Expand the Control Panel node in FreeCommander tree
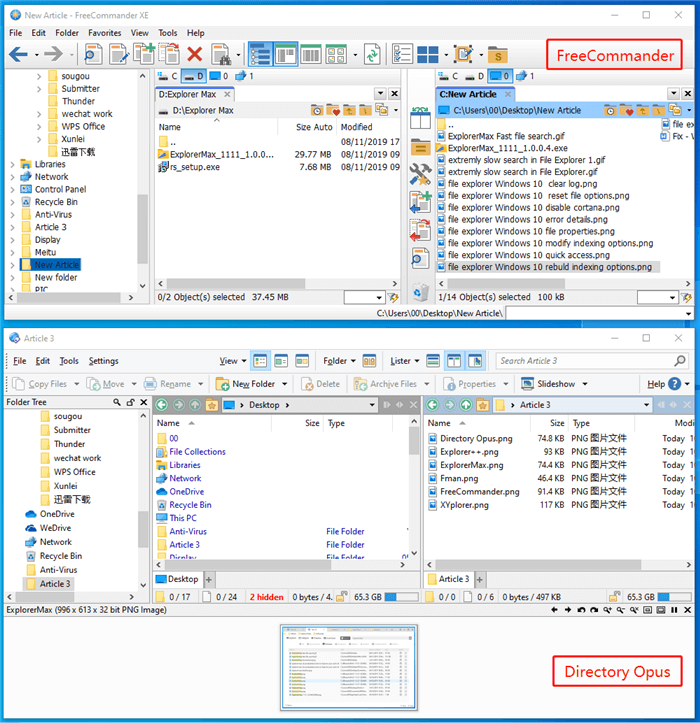Image resolution: width=700 pixels, height=723 pixels. point(12,190)
